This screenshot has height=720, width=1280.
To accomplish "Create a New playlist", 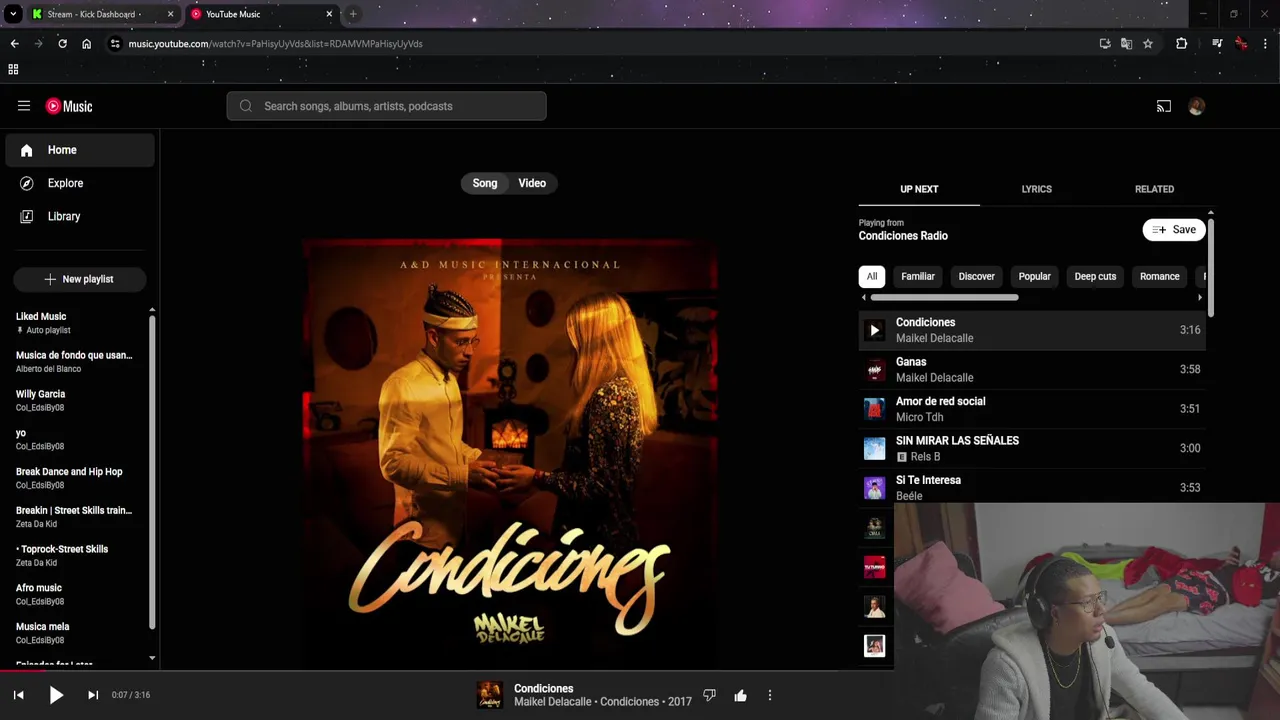I will [80, 279].
